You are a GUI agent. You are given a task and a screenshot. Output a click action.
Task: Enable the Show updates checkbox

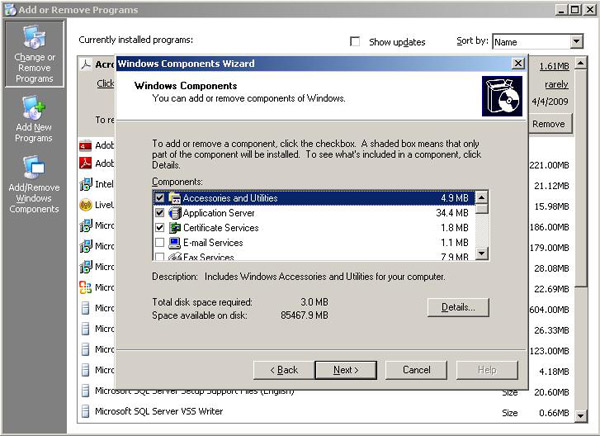(x=355, y=41)
